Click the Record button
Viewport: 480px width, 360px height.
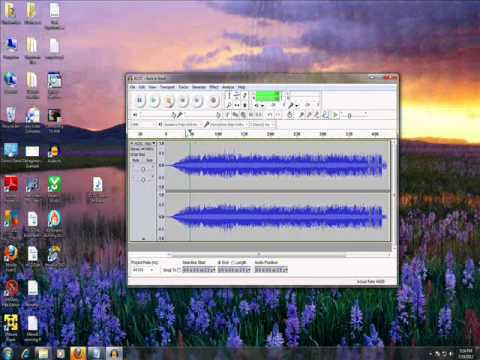coord(213,100)
